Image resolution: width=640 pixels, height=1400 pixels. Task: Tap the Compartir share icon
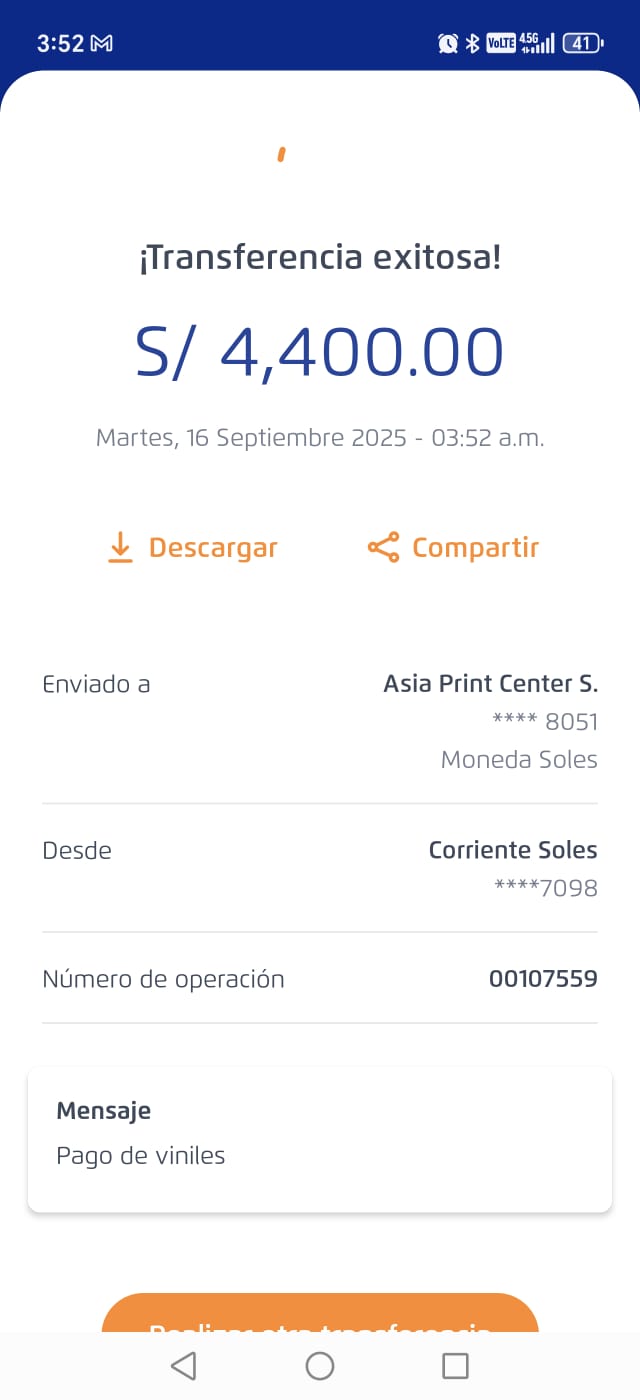pos(383,548)
